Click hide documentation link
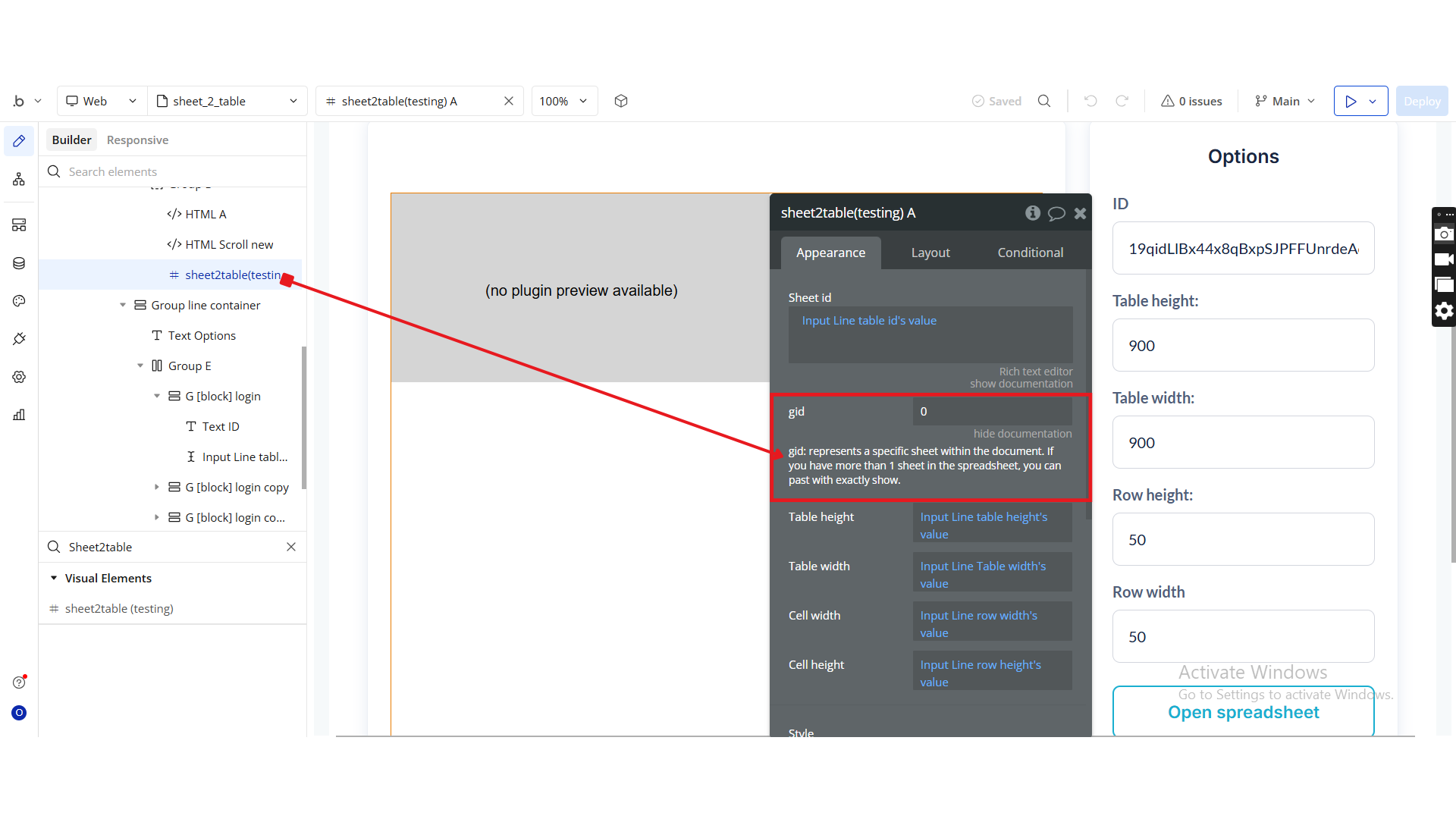 (1022, 434)
